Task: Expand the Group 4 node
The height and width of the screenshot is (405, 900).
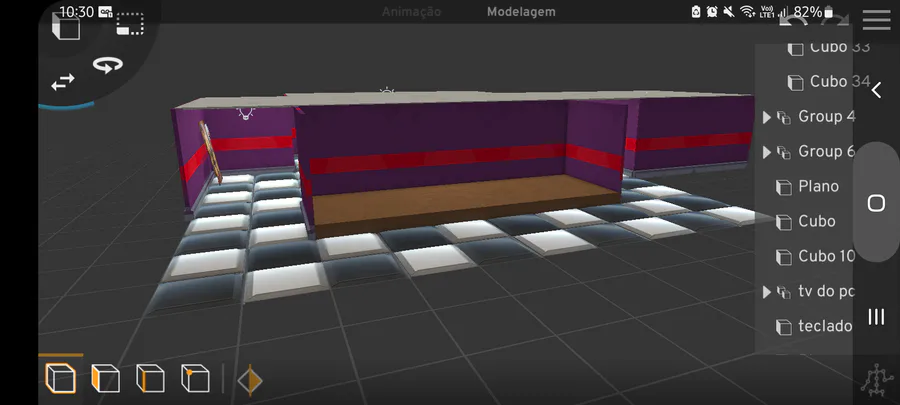Action: (x=766, y=118)
